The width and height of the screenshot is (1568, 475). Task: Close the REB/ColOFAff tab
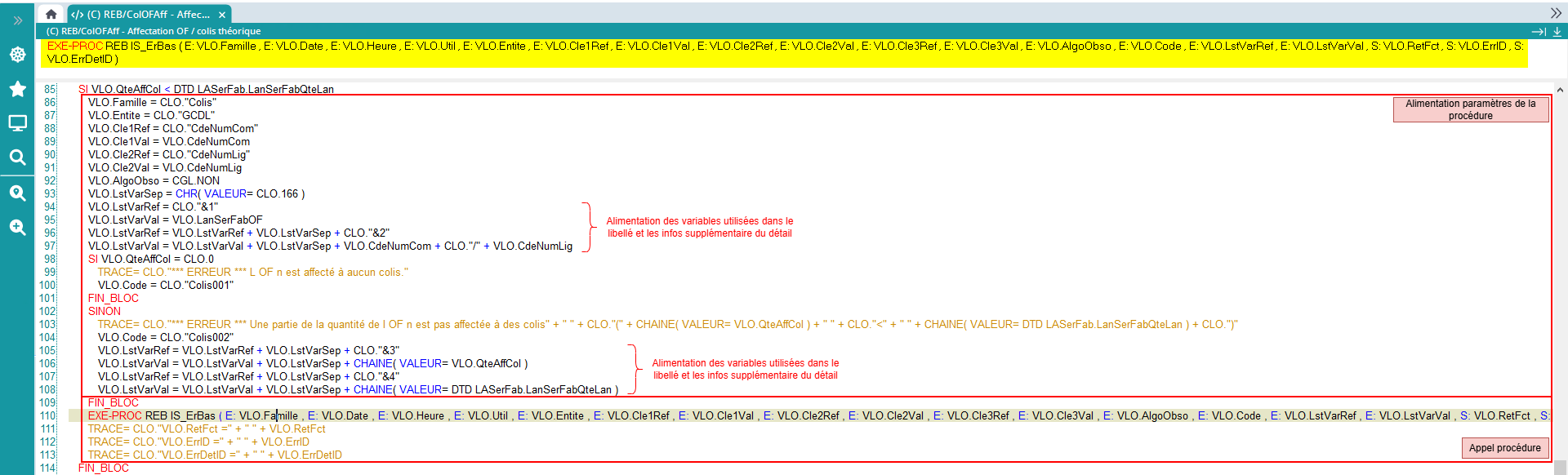221,15
